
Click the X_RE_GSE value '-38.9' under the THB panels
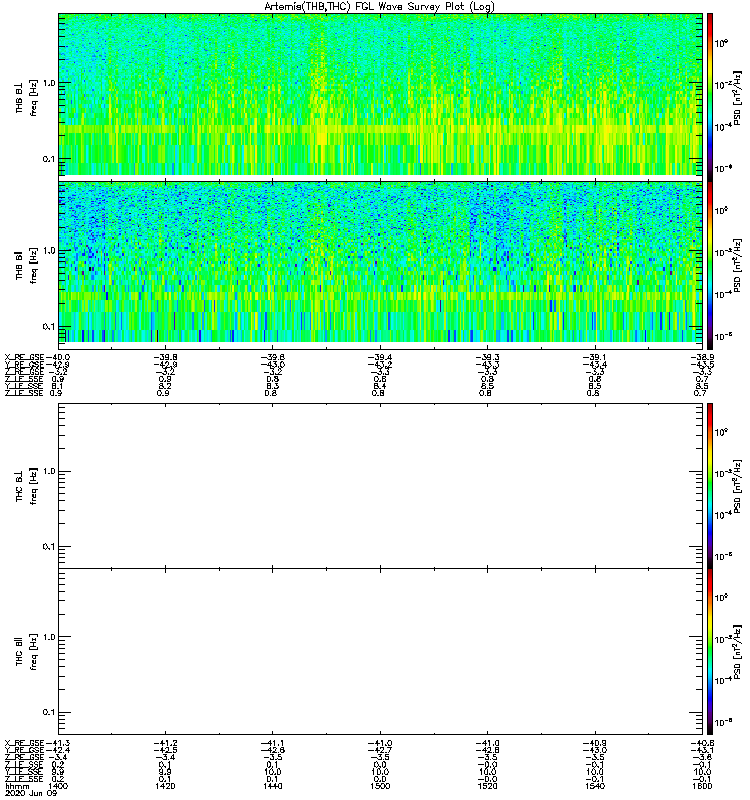click(702, 357)
